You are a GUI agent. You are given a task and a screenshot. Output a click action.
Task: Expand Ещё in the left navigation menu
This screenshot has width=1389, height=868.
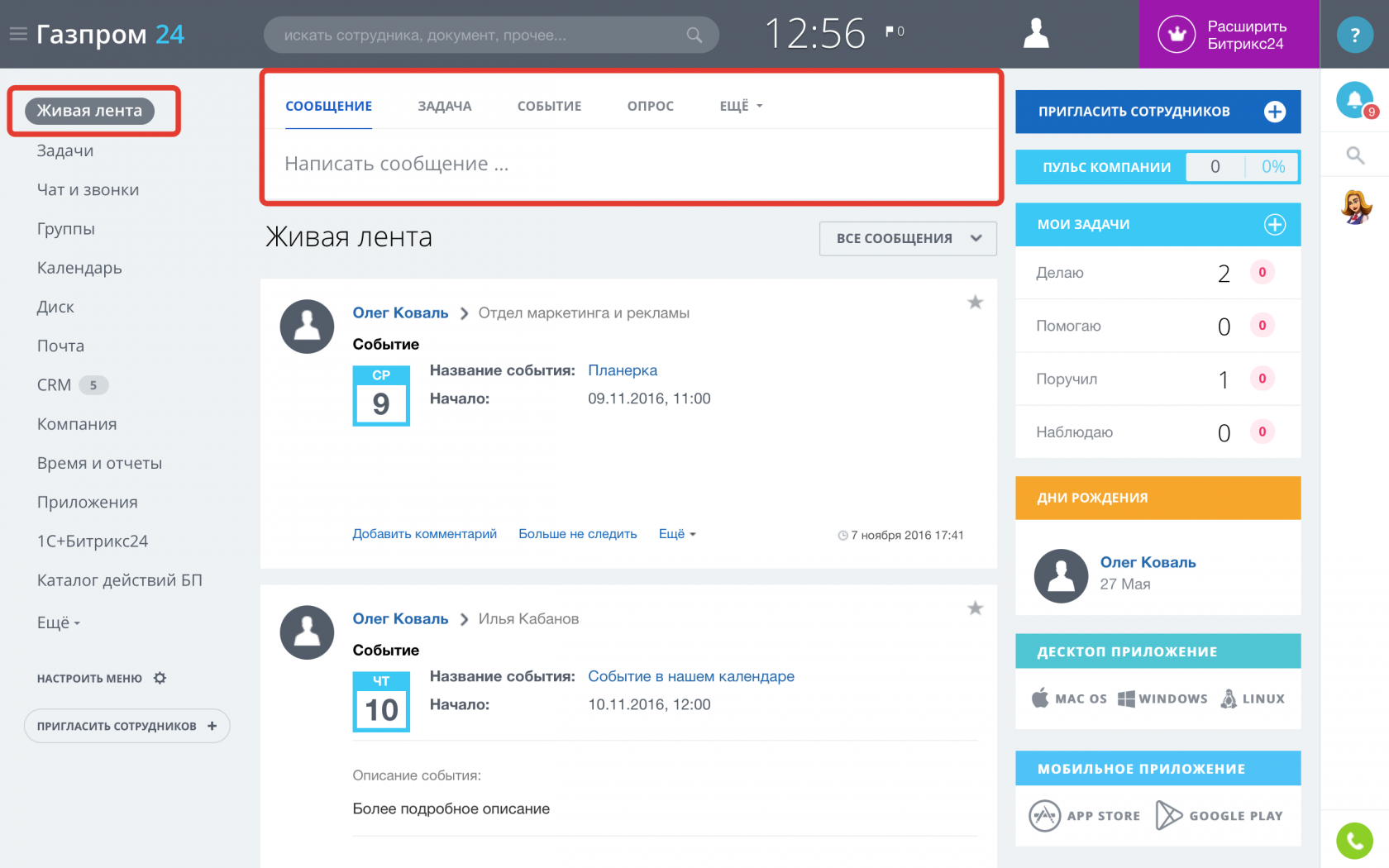coord(59,622)
